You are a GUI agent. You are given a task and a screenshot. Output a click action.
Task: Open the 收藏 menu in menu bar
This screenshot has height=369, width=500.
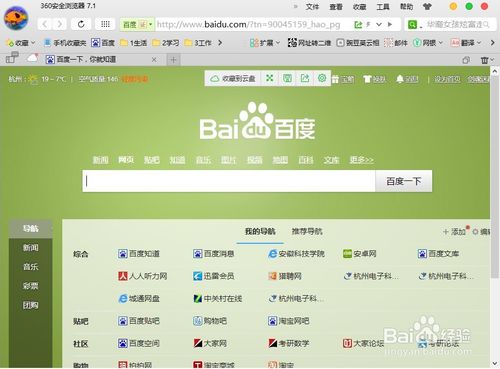pyautogui.click(x=359, y=7)
